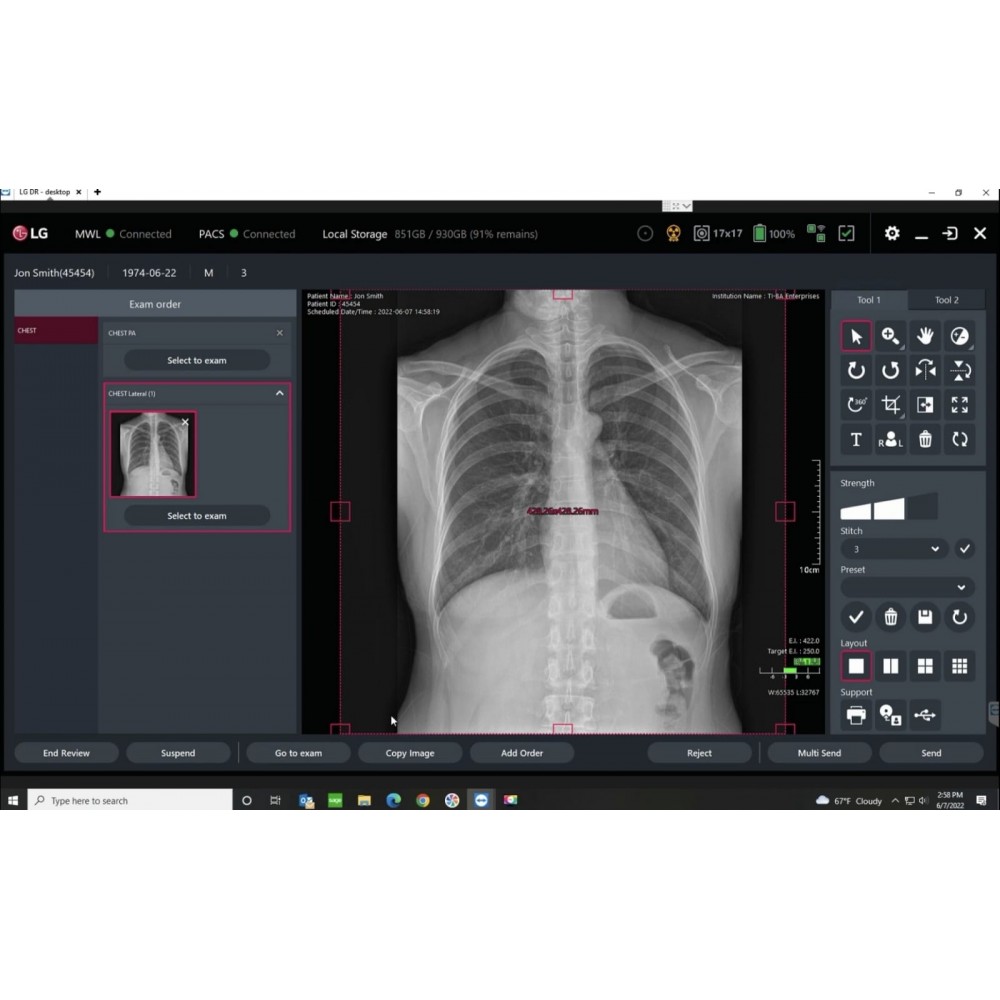1000x1000 pixels.
Task: Add R/L patient side marker
Action: point(890,439)
